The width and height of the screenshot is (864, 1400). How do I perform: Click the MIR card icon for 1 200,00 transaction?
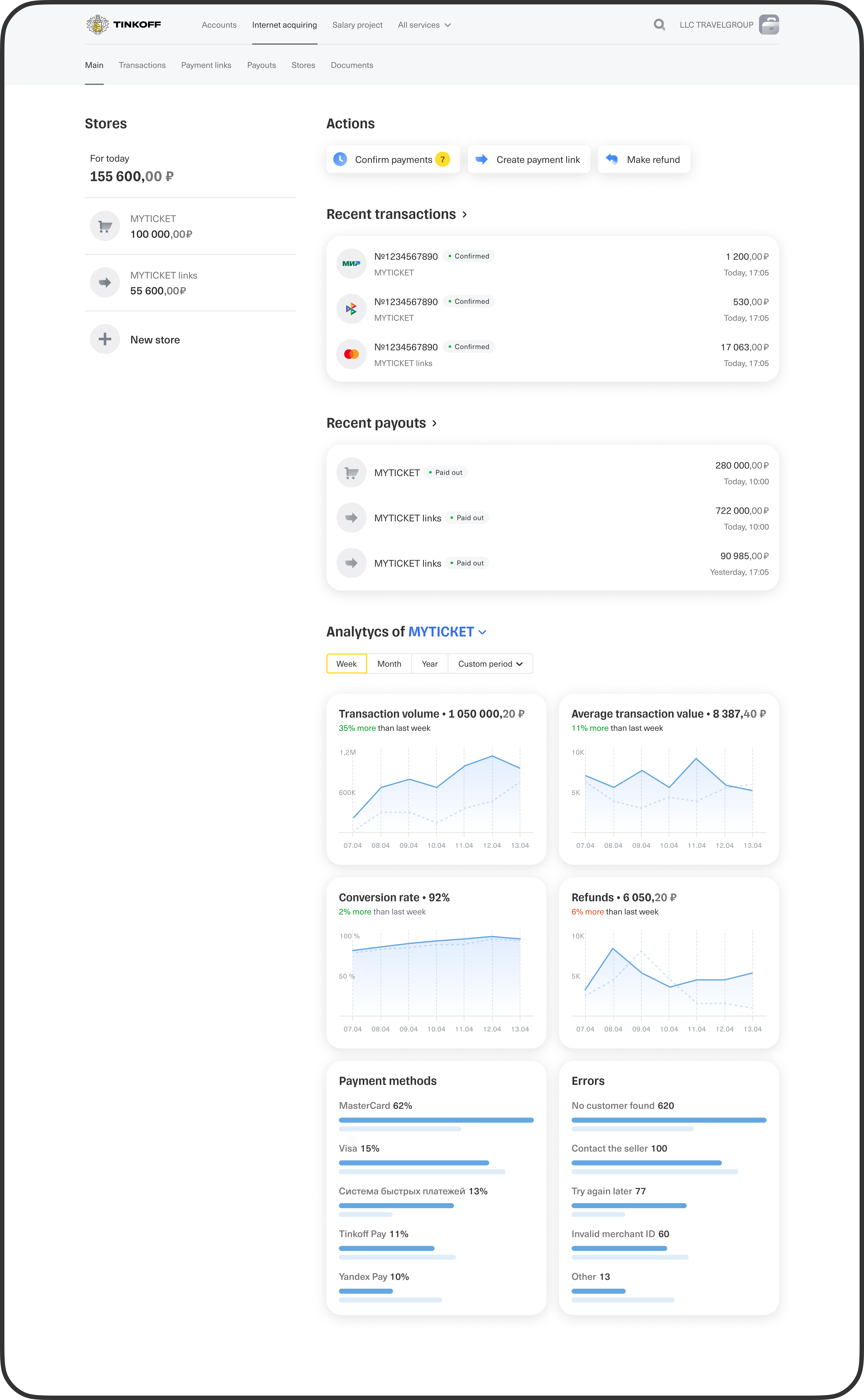[352, 264]
